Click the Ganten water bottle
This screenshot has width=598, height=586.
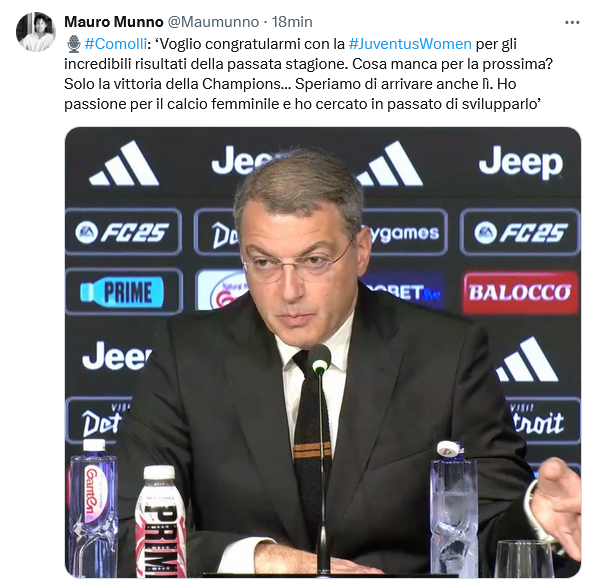pyautogui.click(x=93, y=508)
